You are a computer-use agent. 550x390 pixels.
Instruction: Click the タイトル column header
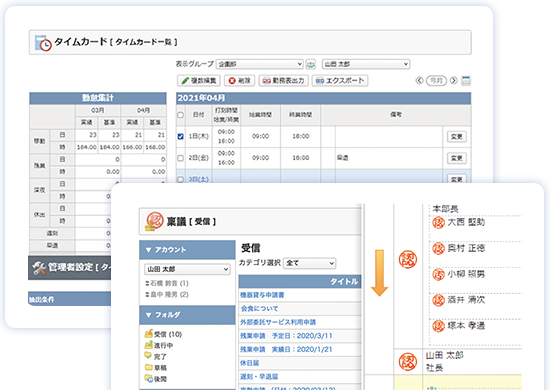click(300, 281)
